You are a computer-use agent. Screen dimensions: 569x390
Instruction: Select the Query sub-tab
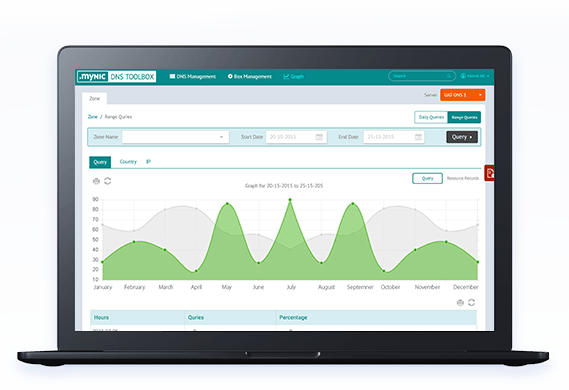point(100,162)
